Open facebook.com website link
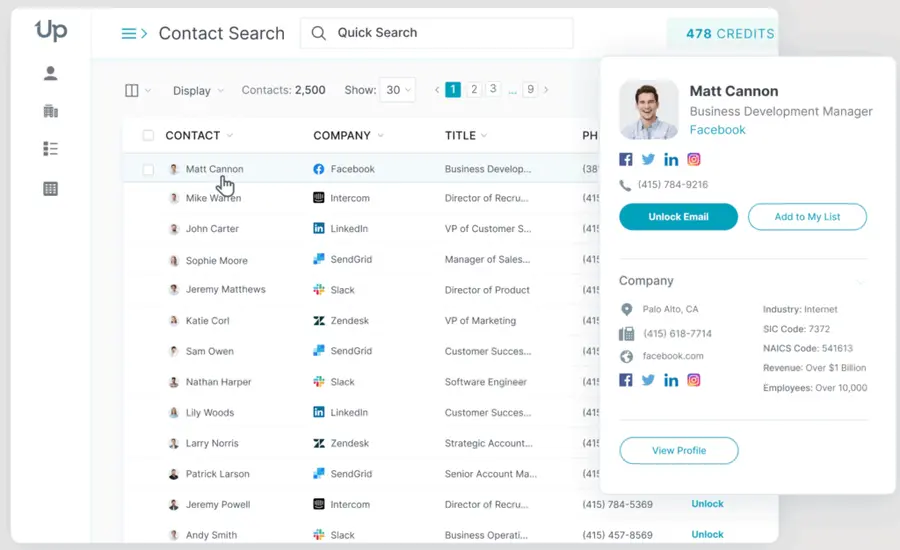 pos(673,356)
